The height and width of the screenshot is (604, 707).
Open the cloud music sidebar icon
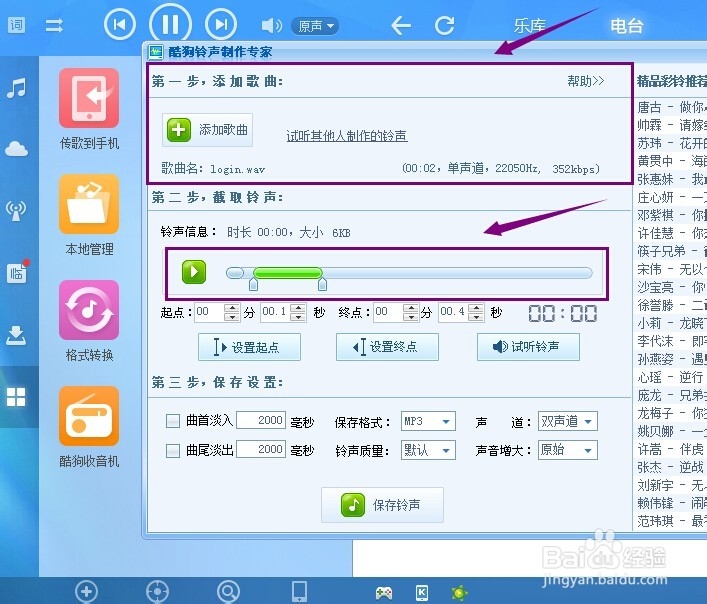pyautogui.click(x=17, y=148)
